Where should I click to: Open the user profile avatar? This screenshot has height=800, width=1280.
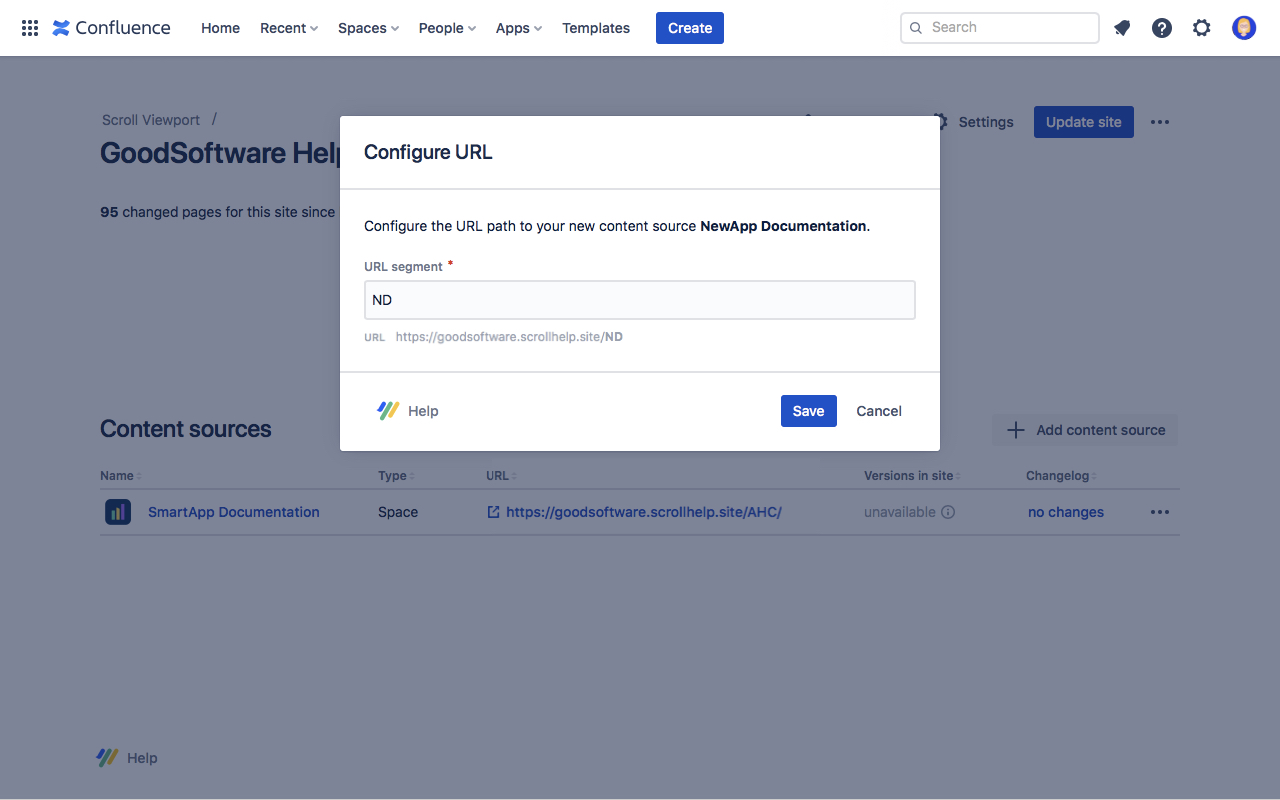1244,28
